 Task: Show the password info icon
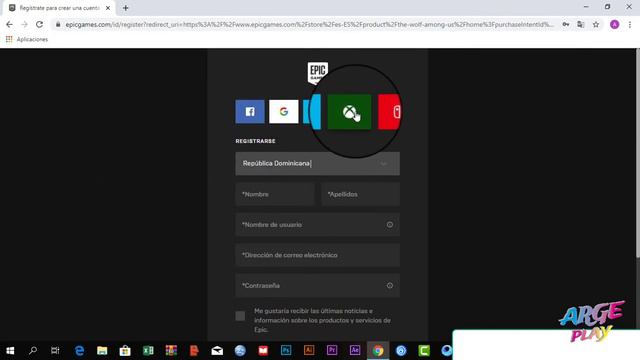(390, 285)
